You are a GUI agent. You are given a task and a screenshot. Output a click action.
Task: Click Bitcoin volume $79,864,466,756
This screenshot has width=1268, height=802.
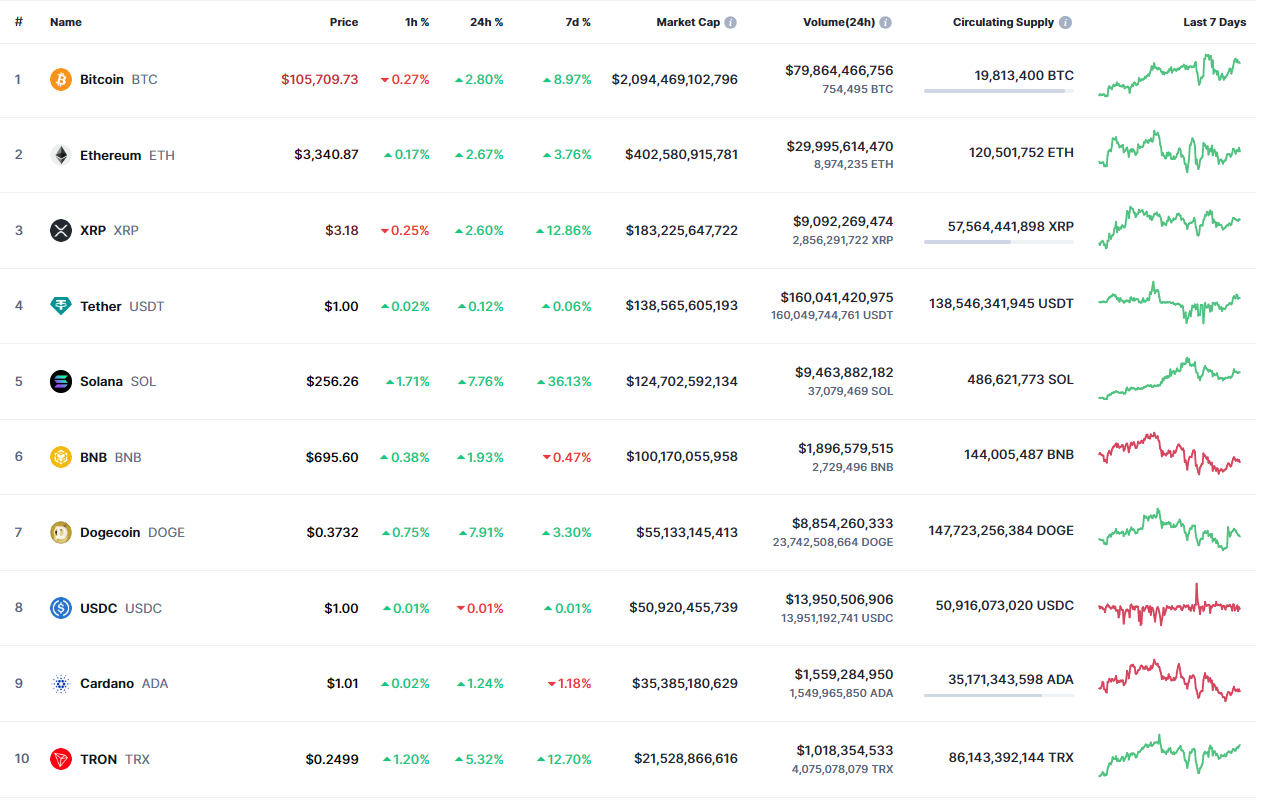pyautogui.click(x=839, y=70)
